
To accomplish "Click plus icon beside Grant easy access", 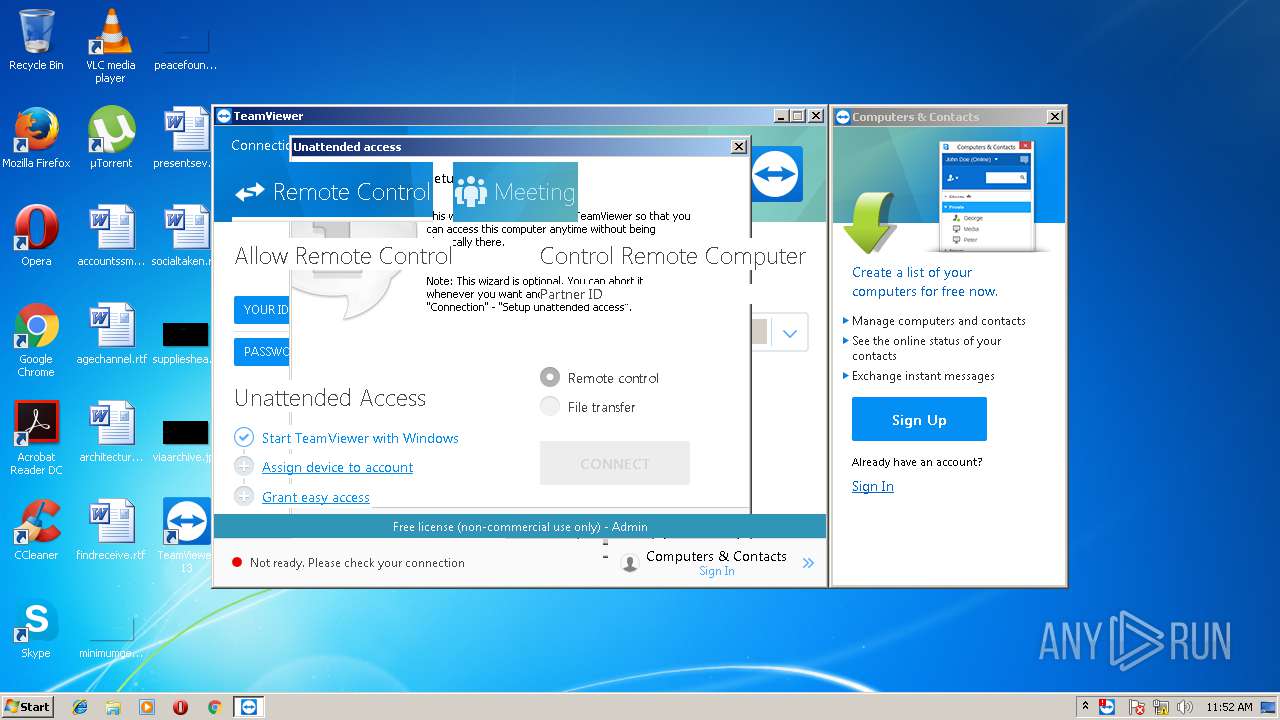I will (244, 496).
